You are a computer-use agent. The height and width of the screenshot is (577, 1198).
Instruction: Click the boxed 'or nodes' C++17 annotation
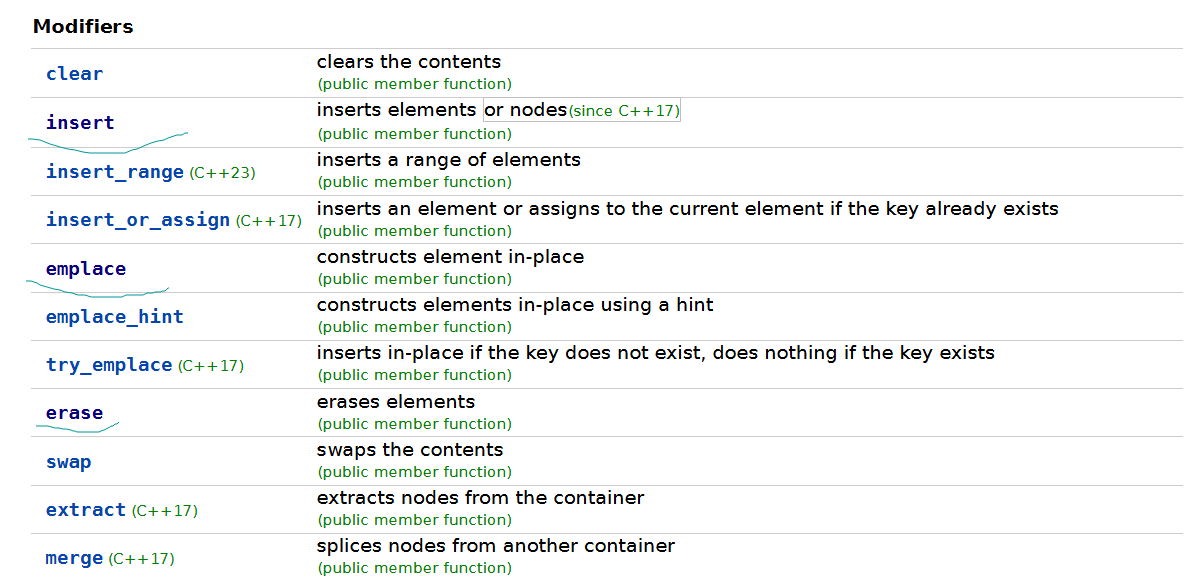tap(581, 110)
